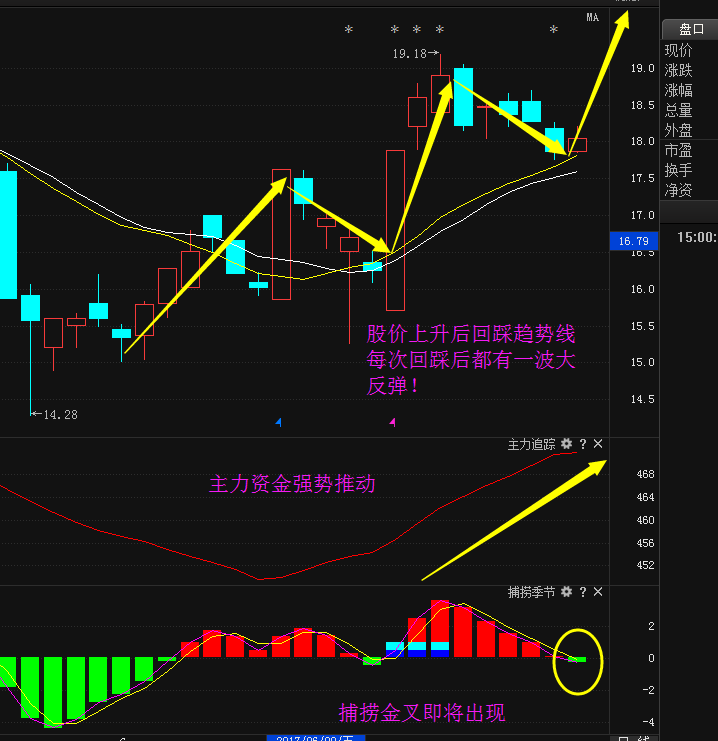
Task: Click help question mark beside 捕捞季节
Action: click(583, 592)
